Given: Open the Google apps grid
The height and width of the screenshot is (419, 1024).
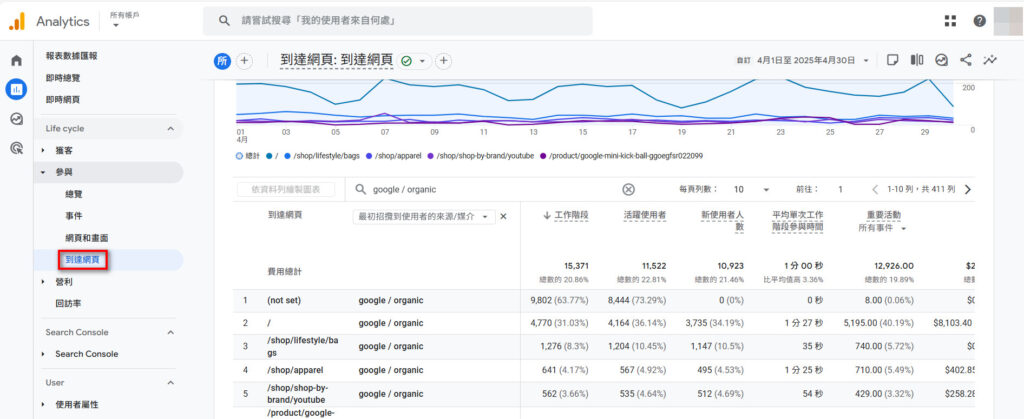Looking at the screenshot, I should pos(950,21).
